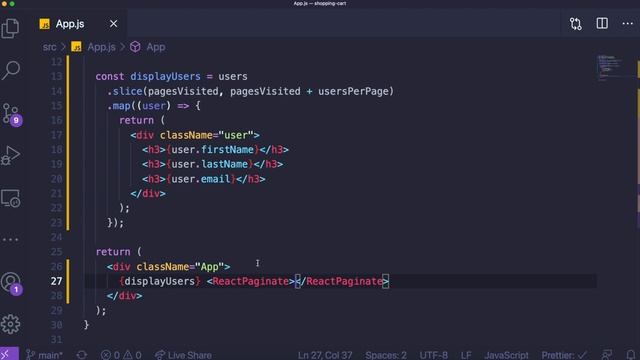Open Accounts menu with badge
Screen dimensions: 640x360
click(x=11, y=283)
